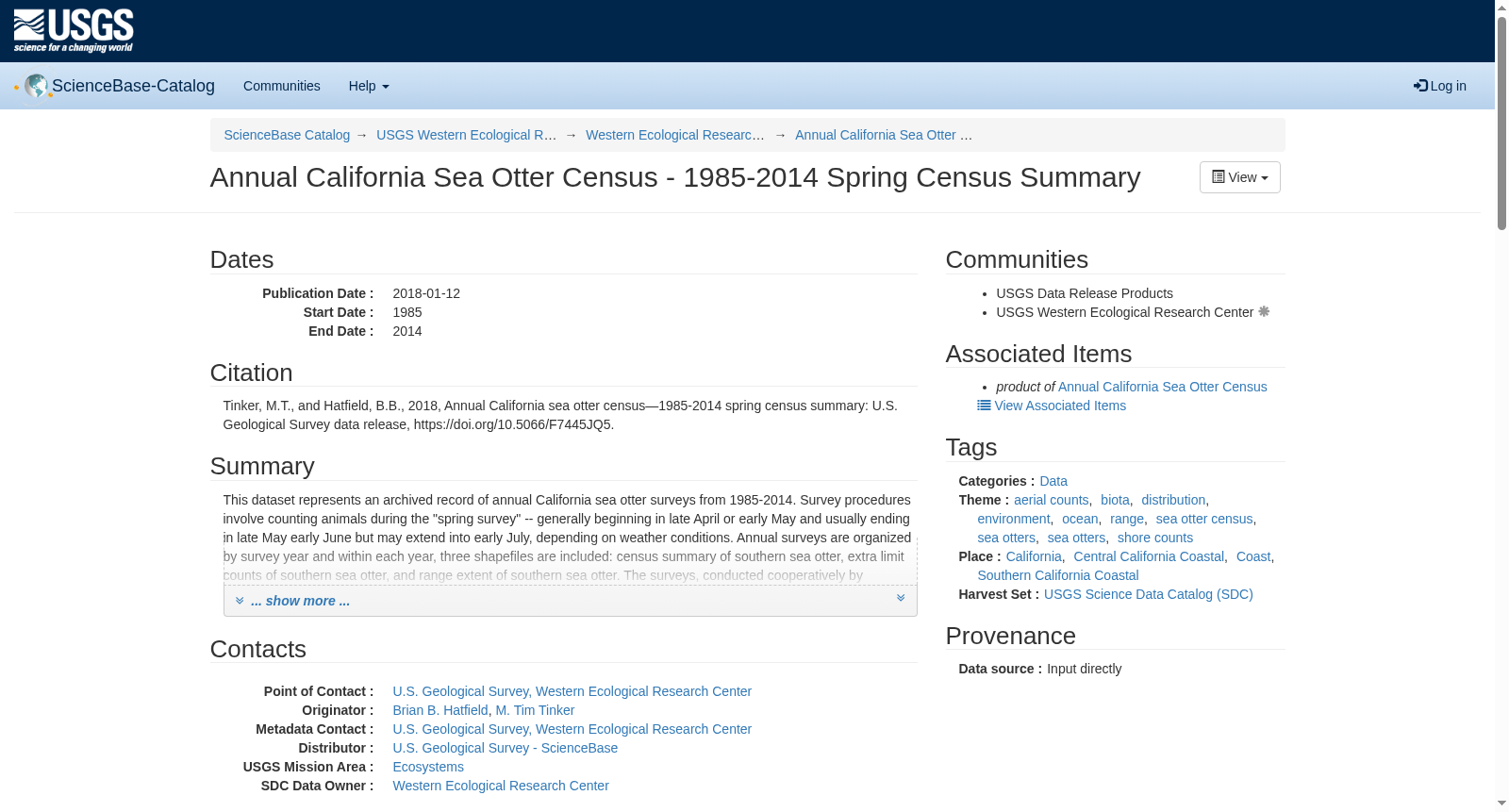Open the Communities menu item
The width and height of the screenshot is (1509, 812).
point(282,86)
